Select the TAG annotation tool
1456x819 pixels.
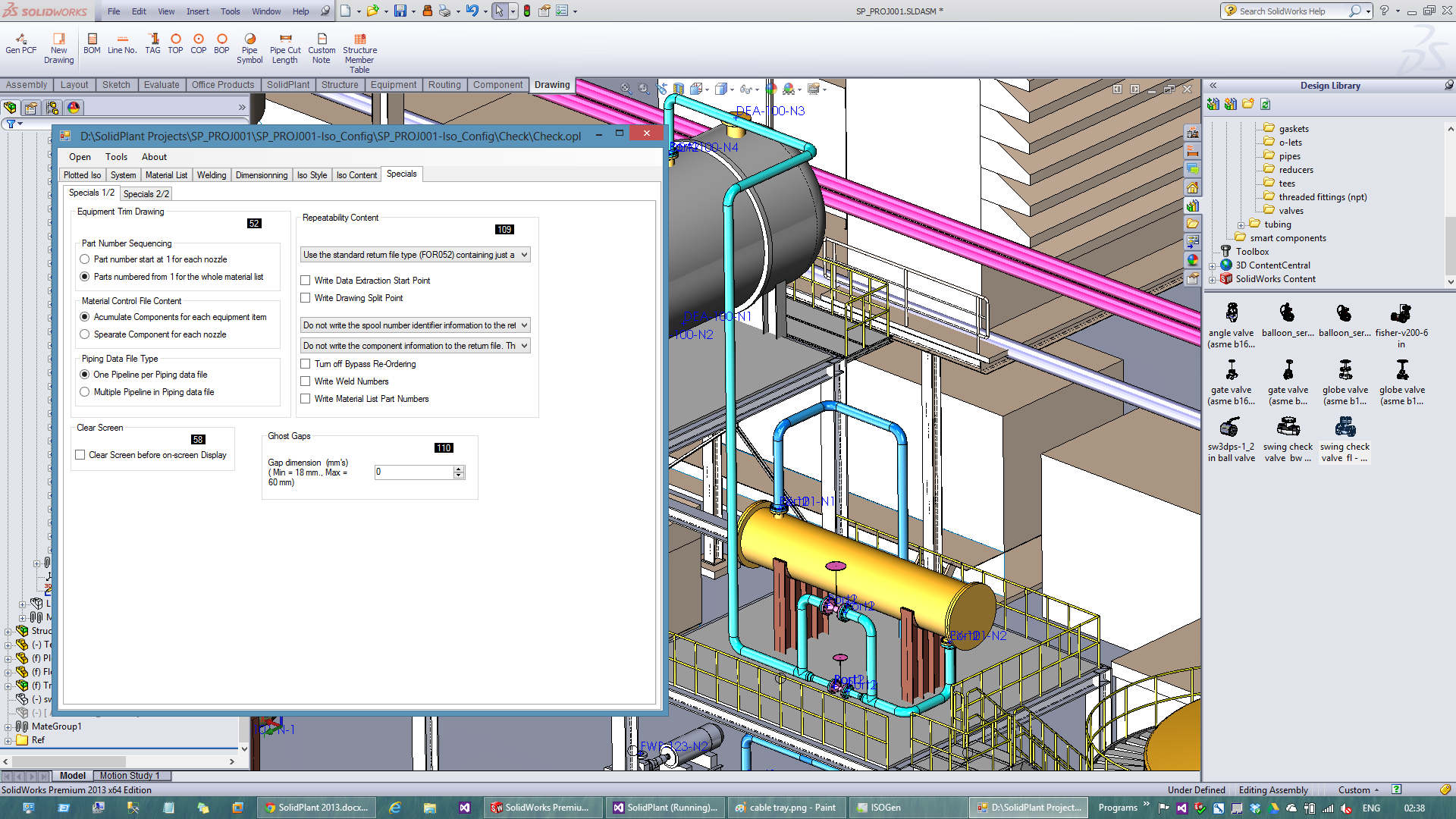coord(152,43)
